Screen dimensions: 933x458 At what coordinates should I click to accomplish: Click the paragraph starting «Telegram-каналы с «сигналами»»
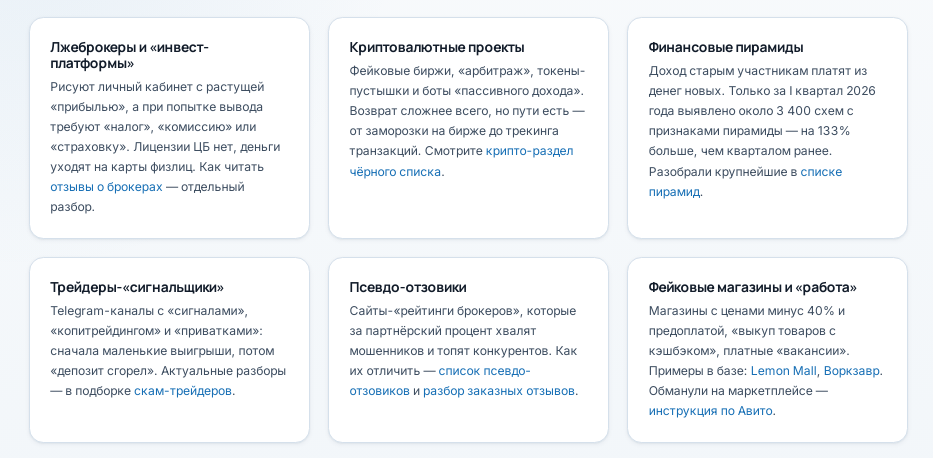click(x=168, y=350)
